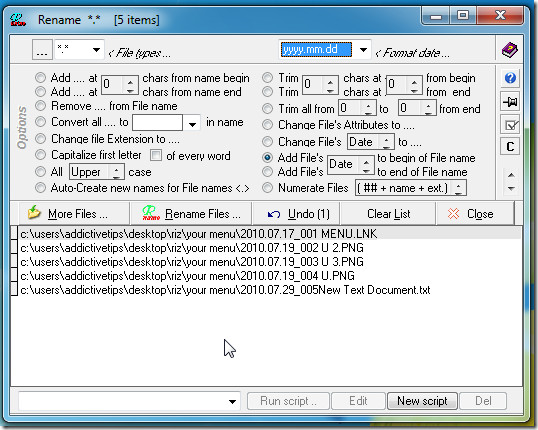Open the File types dropdown
Viewport: 538px width, 430px height.
96,50
